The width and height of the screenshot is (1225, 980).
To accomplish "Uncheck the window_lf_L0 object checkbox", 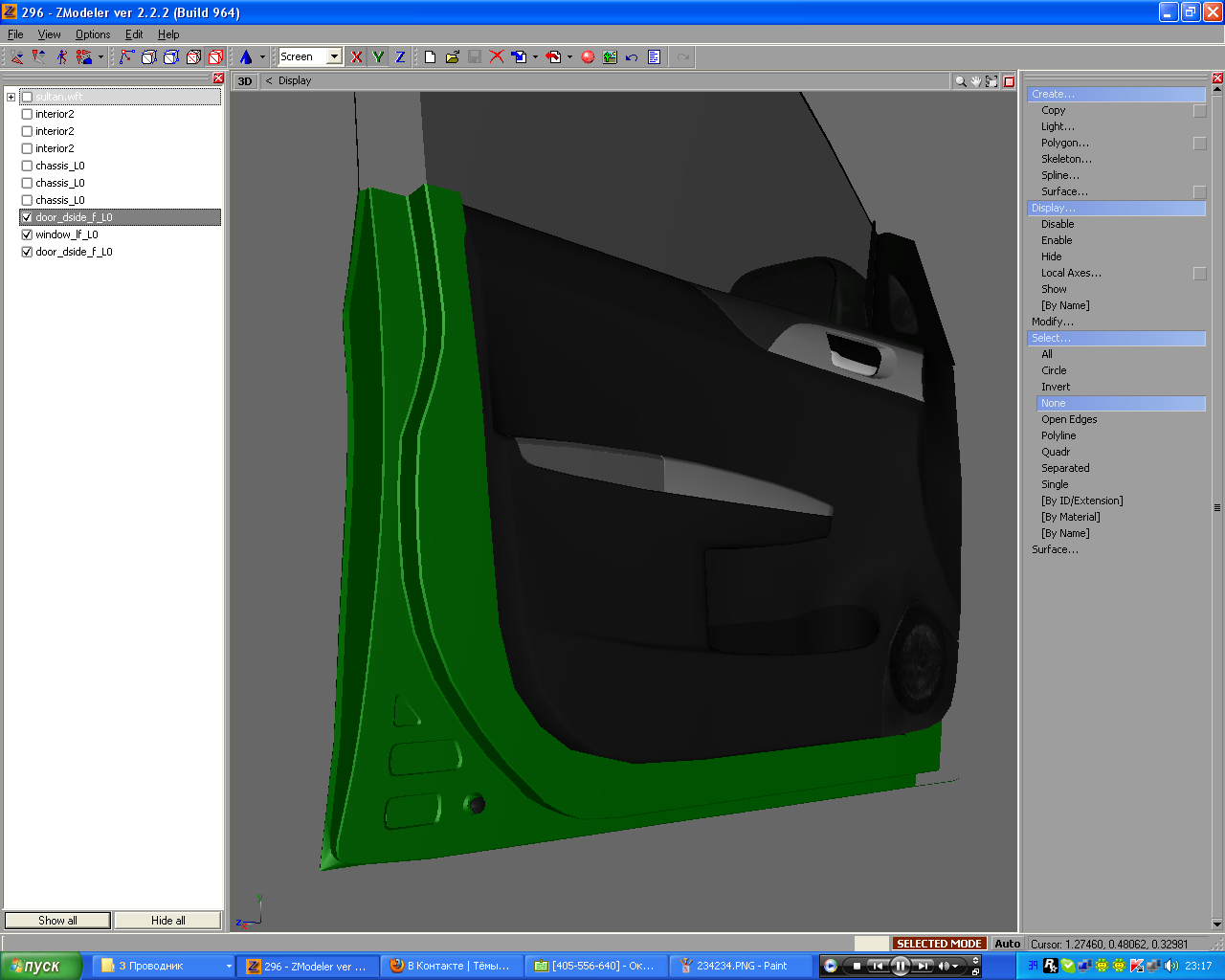I will pyautogui.click(x=27, y=234).
